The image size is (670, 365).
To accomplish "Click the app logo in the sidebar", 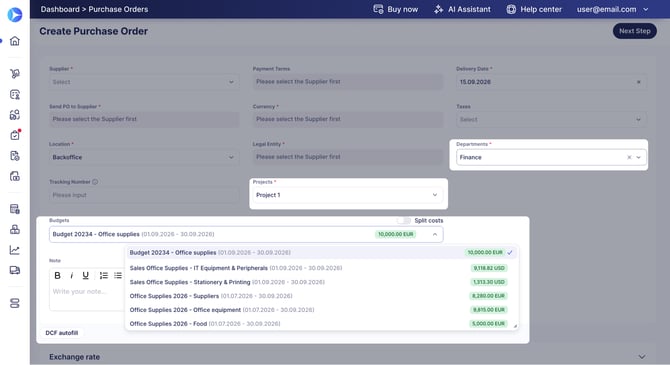I will [15, 15].
